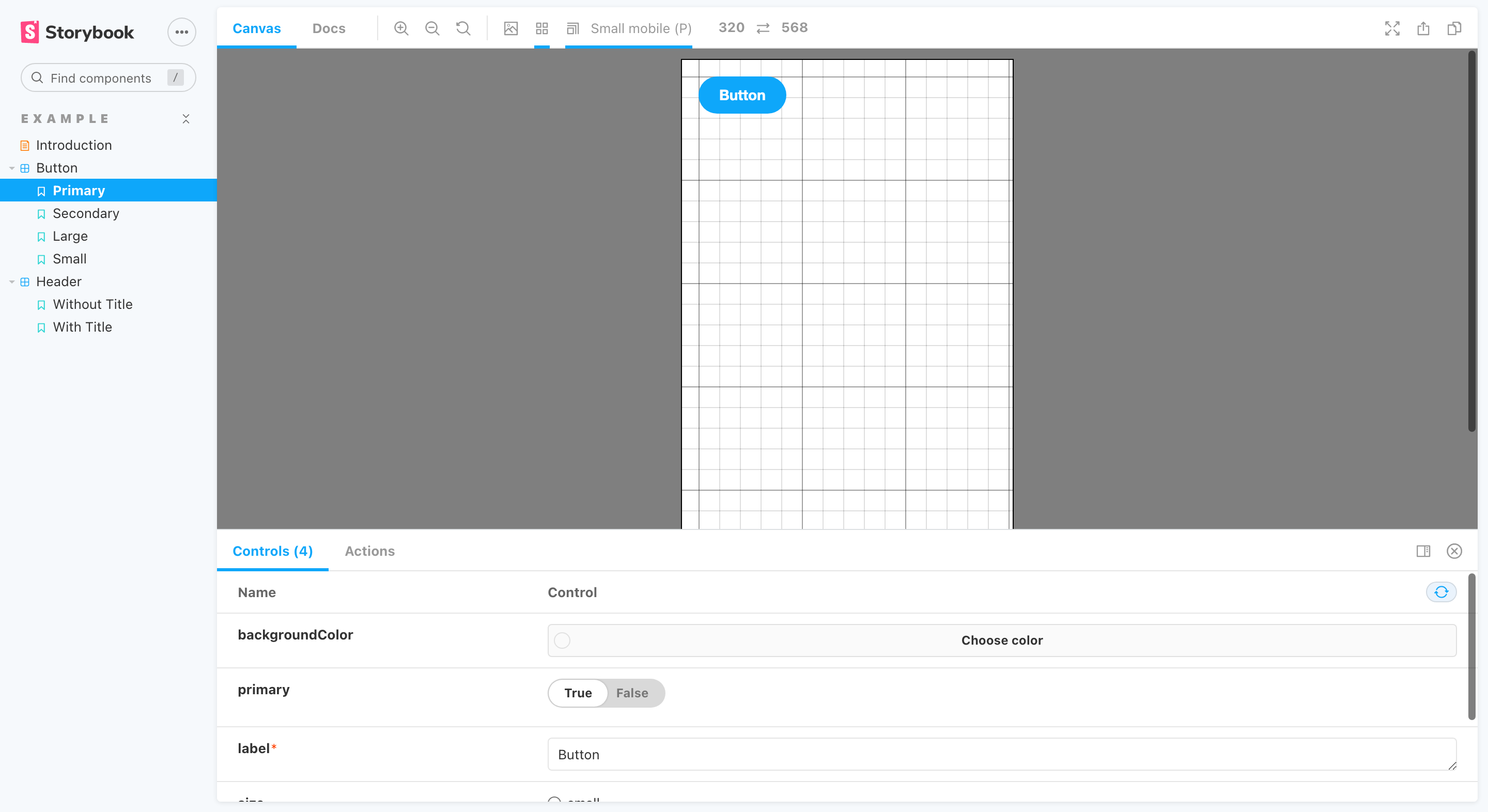1488x812 pixels.
Task: Select the With Title story
Action: pyautogui.click(x=82, y=327)
